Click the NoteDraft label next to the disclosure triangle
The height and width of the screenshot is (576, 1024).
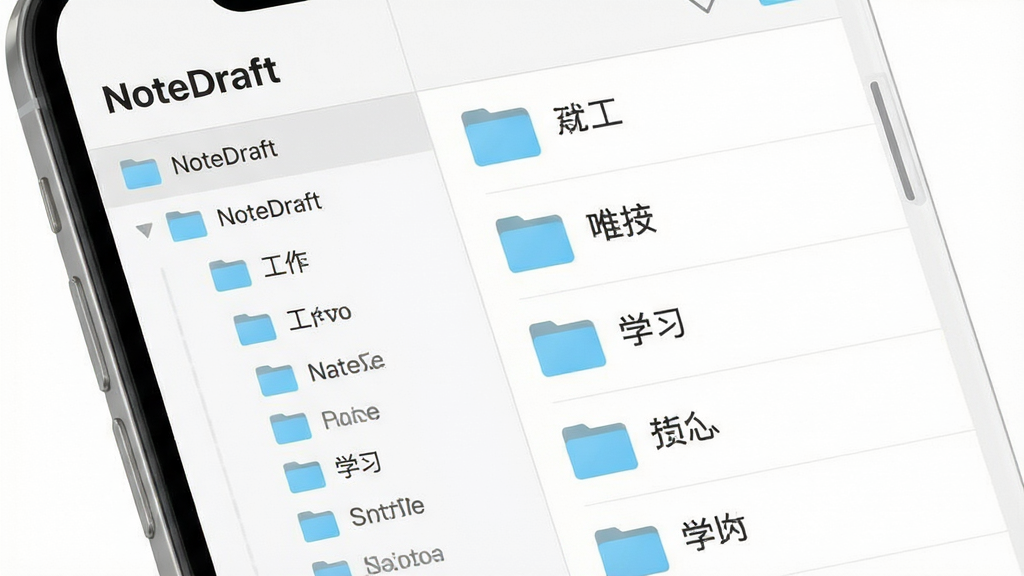tap(269, 209)
